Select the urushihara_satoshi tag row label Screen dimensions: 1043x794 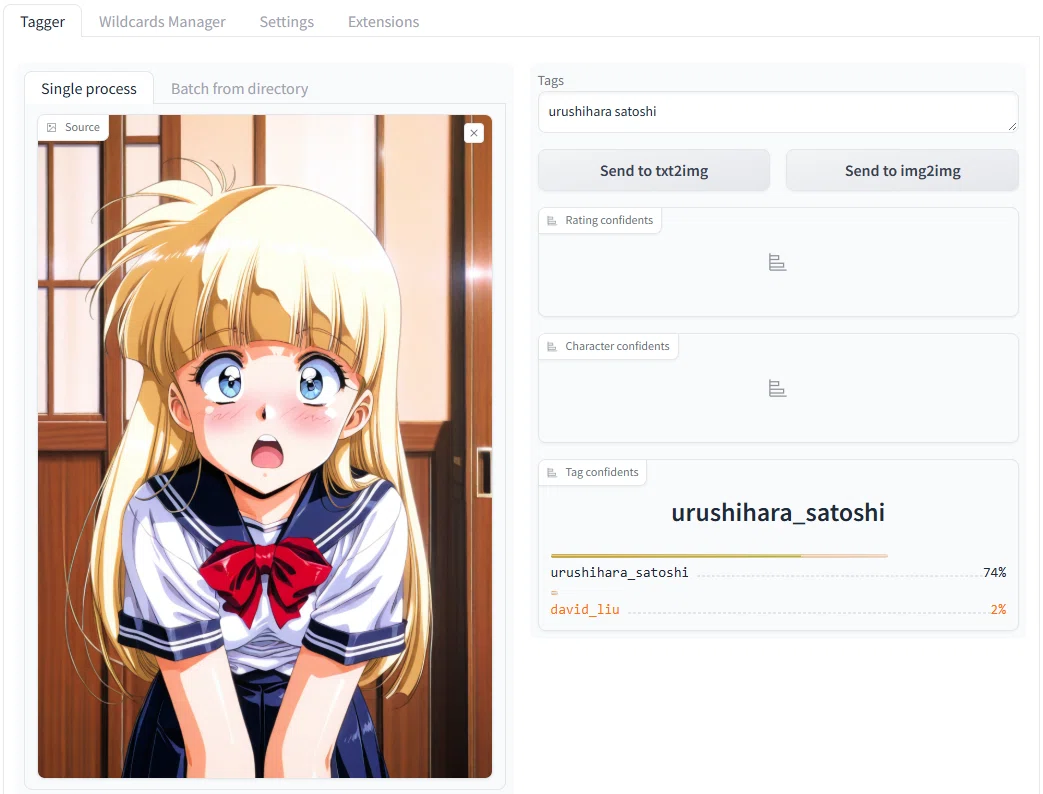click(x=619, y=573)
